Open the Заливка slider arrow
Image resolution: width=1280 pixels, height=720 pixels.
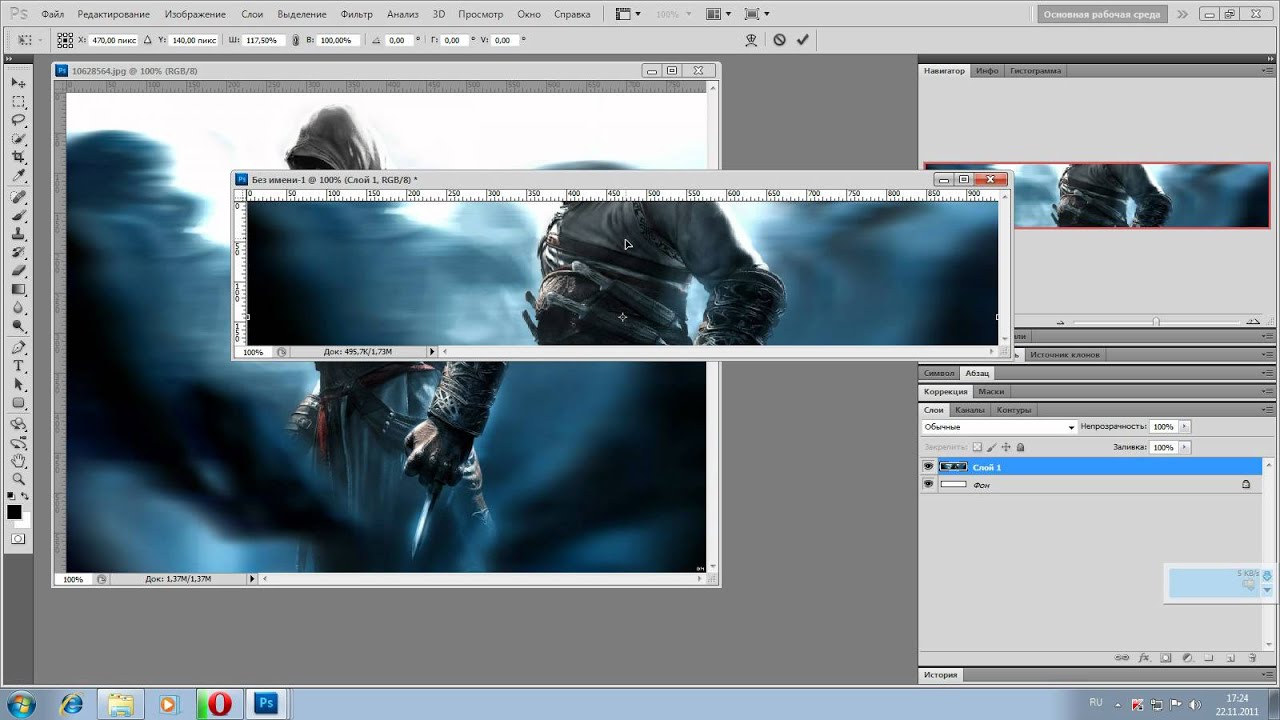[x=1185, y=447]
